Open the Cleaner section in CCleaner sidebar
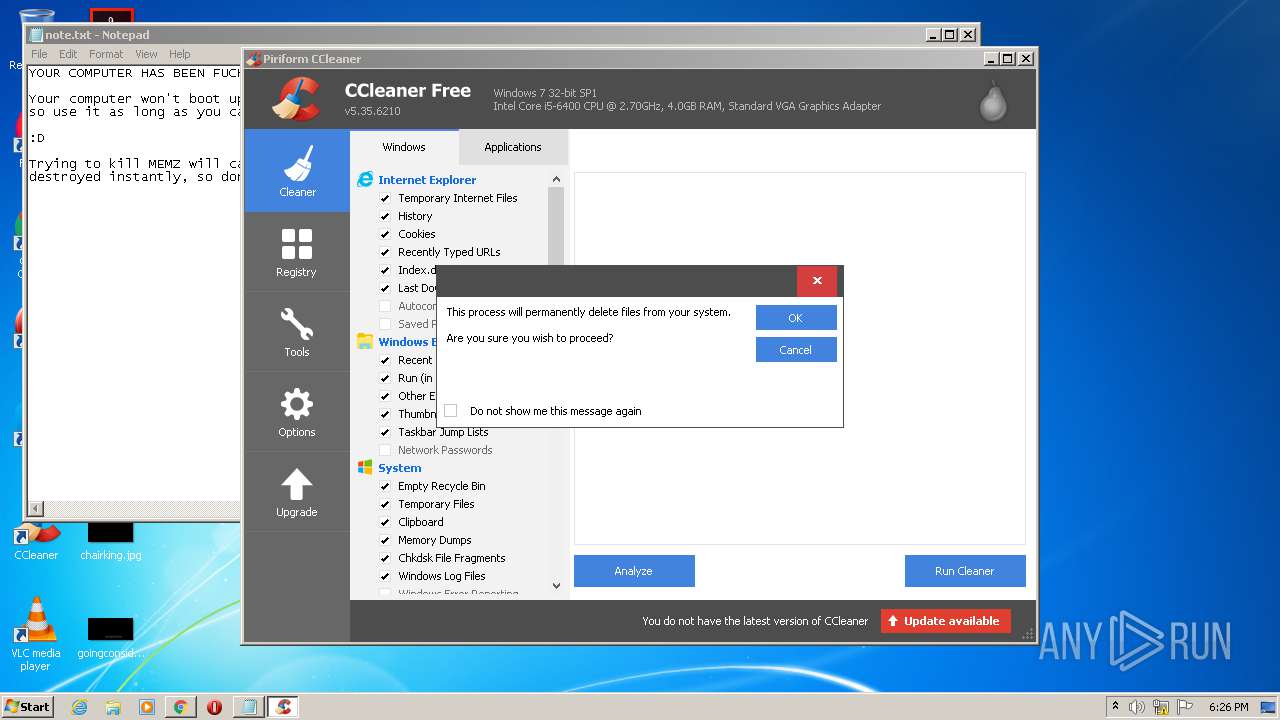 [297, 170]
